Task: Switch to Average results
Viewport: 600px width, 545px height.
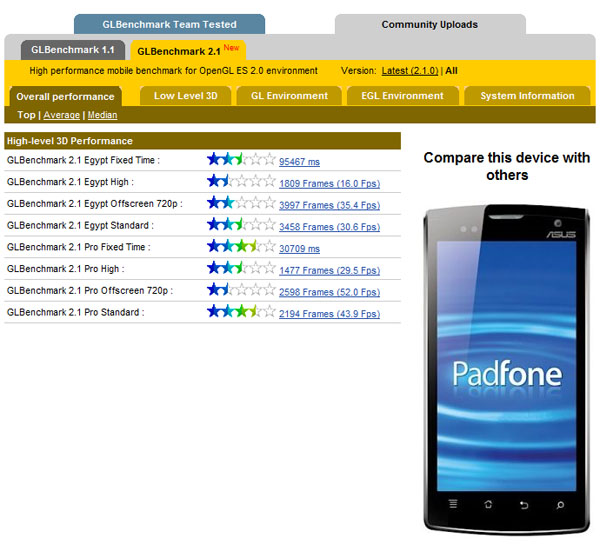Action: 62,115
